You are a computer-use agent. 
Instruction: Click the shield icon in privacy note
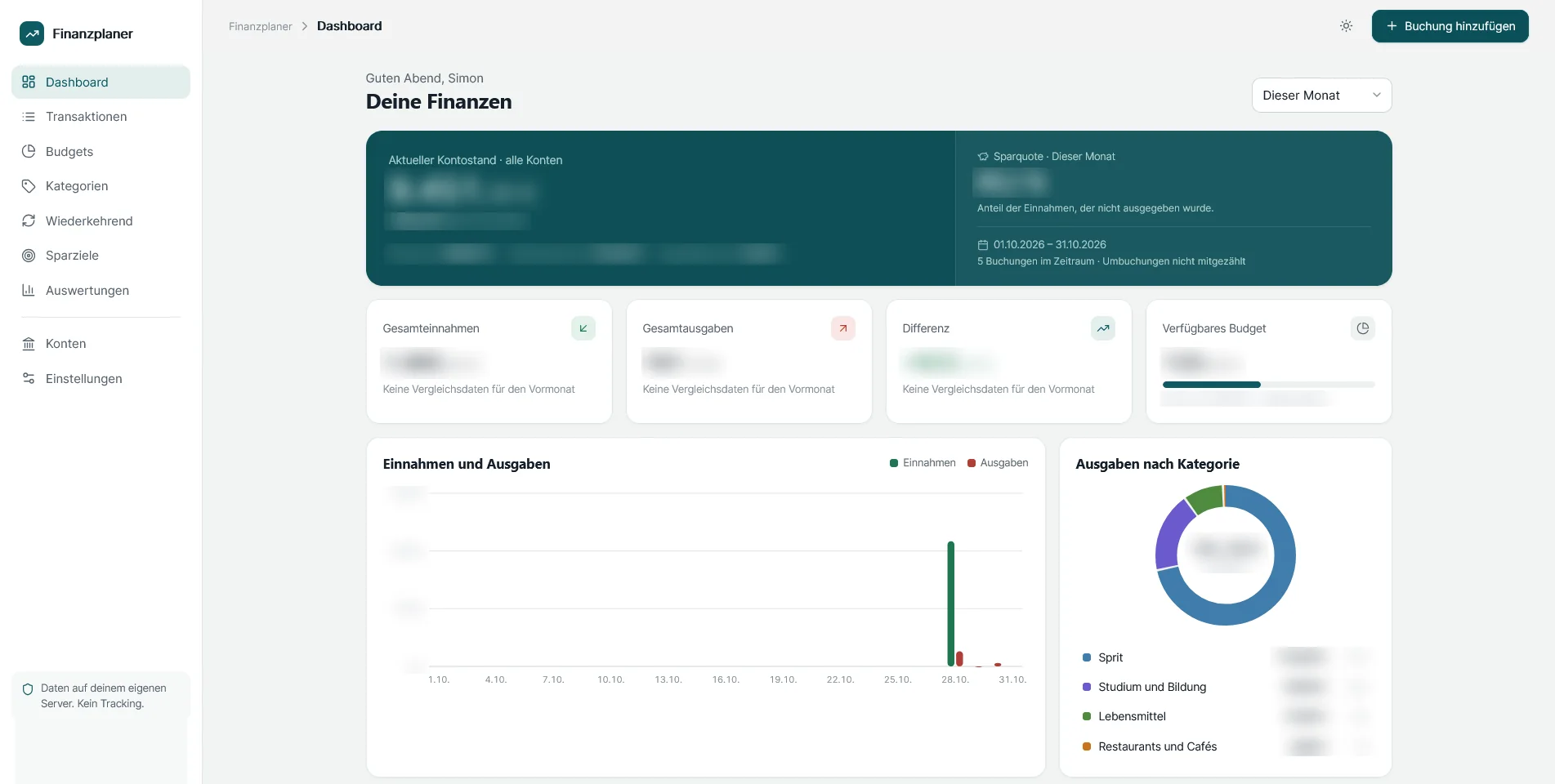pos(28,689)
